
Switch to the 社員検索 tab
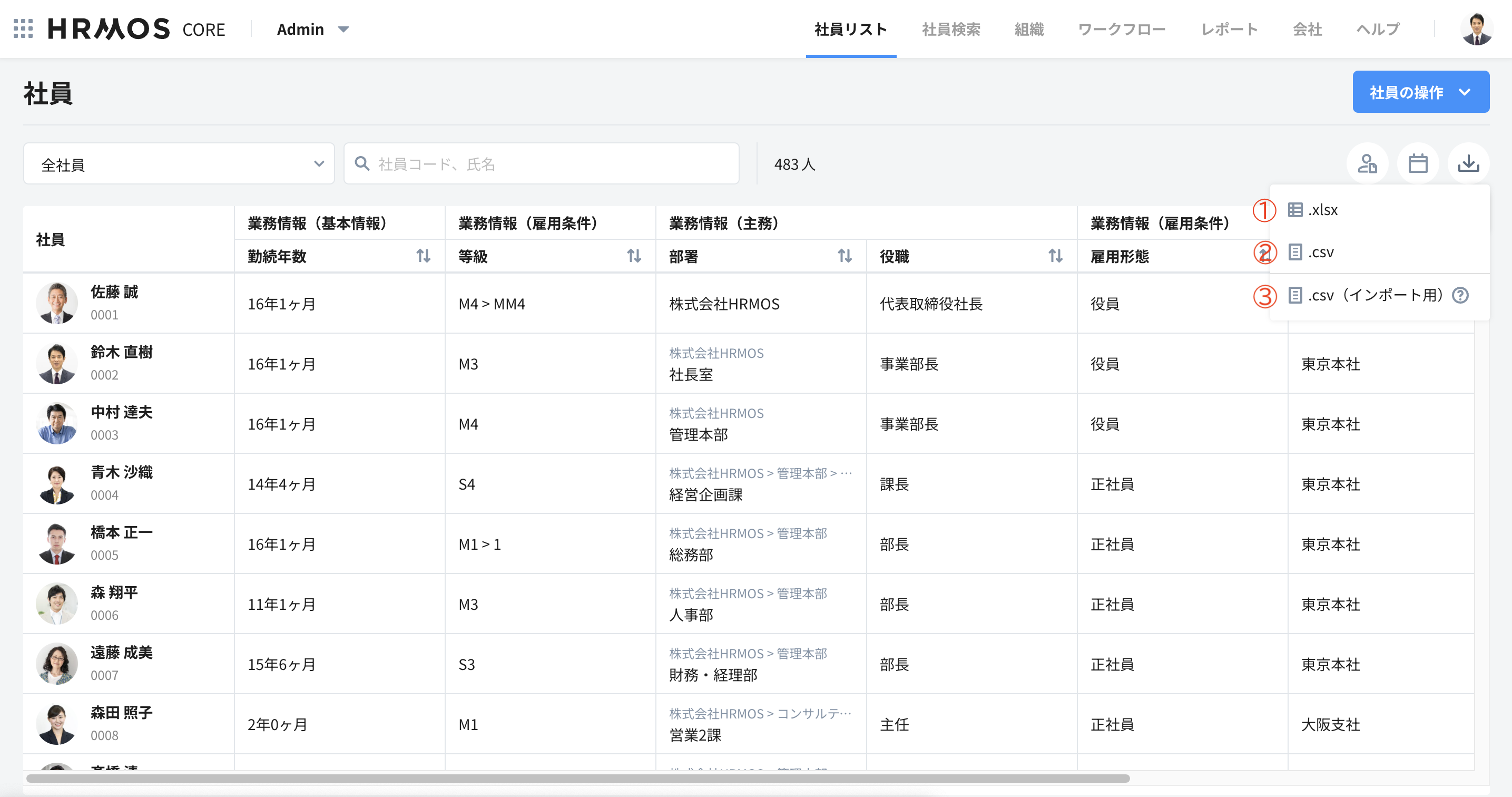click(x=951, y=29)
